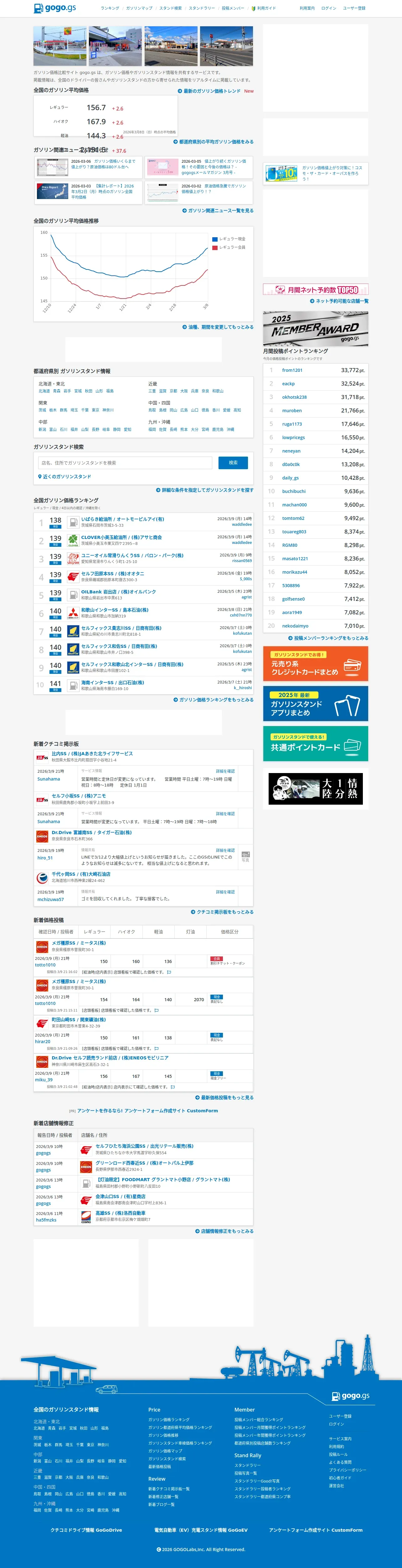Screen dimensions: 402x1568
Task: Open ネット予約可能な店一覧 link
Action: [x=339, y=301]
